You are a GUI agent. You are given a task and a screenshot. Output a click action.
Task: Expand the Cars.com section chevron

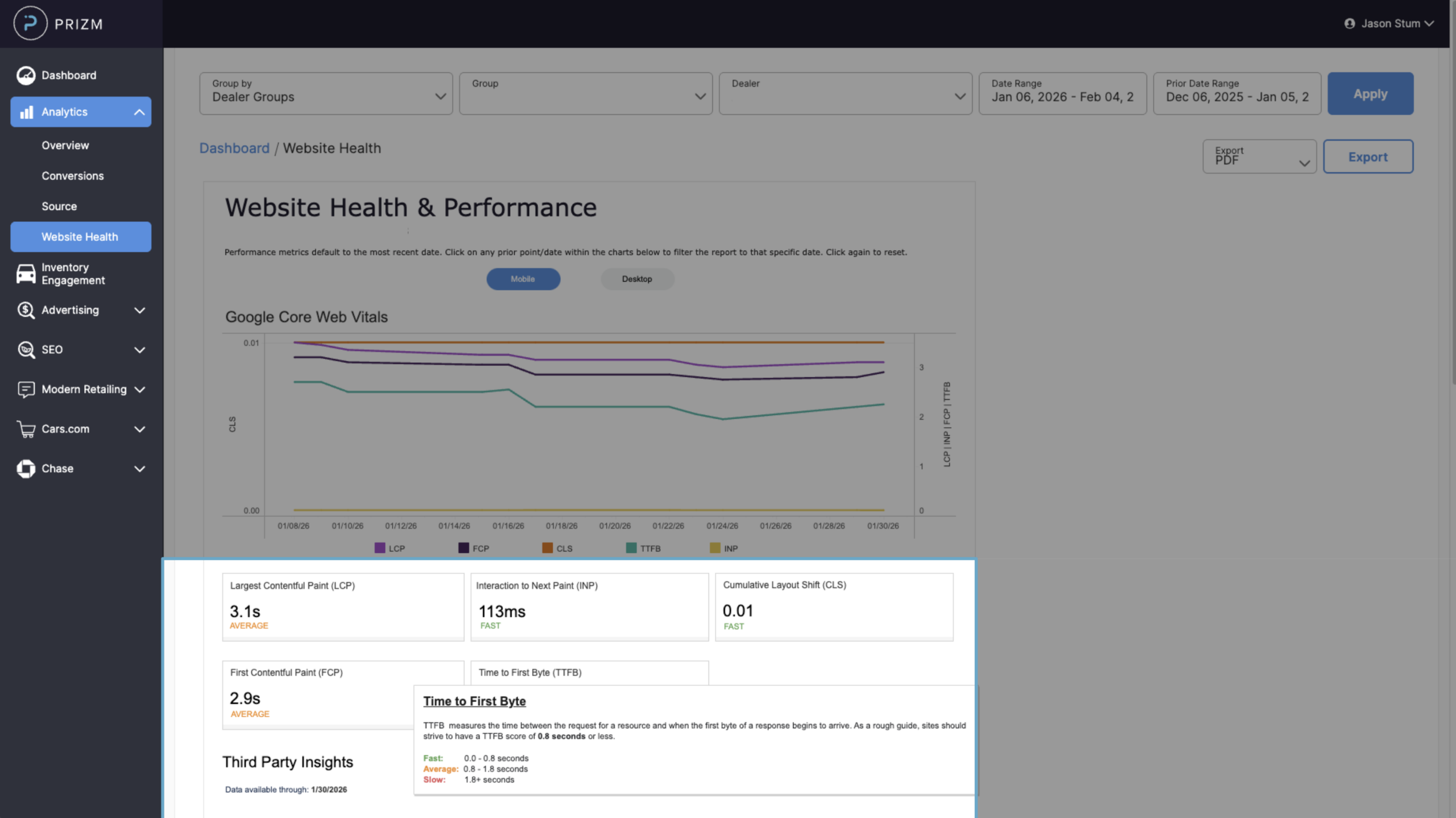[139, 429]
